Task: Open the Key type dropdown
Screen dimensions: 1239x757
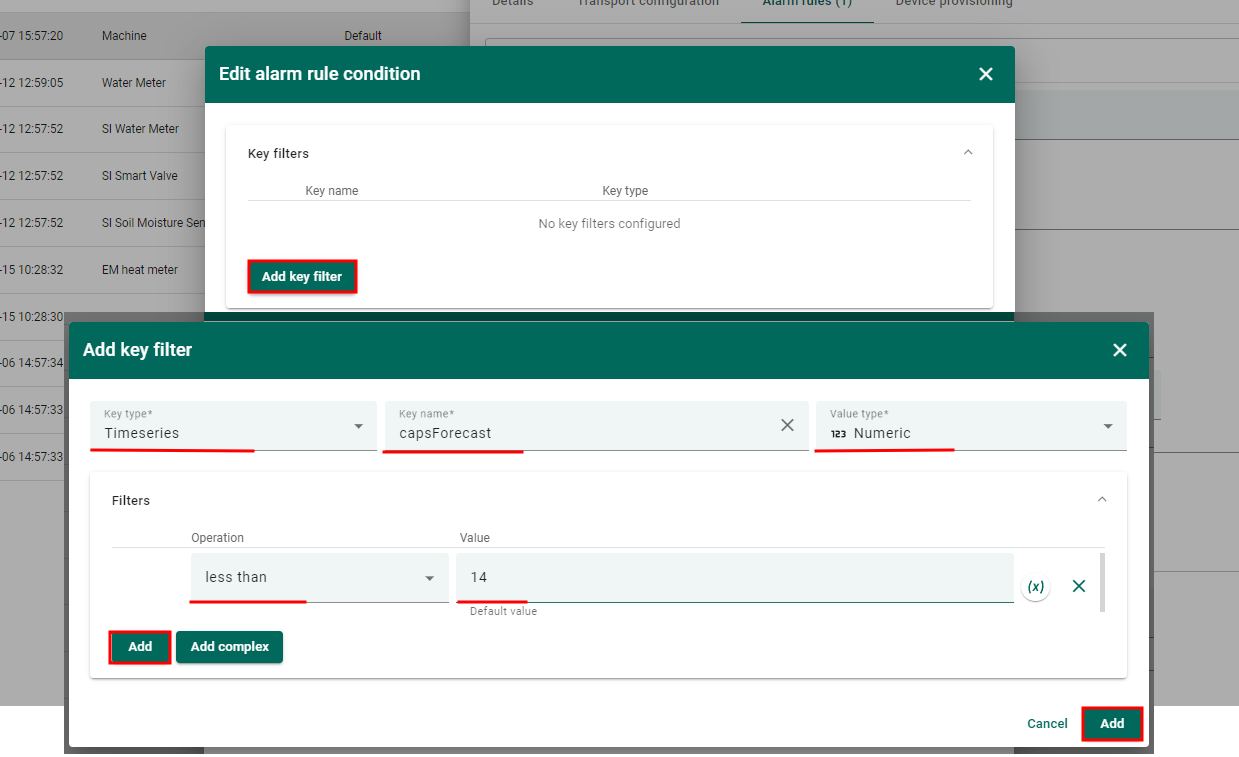Action: pyautogui.click(x=232, y=427)
